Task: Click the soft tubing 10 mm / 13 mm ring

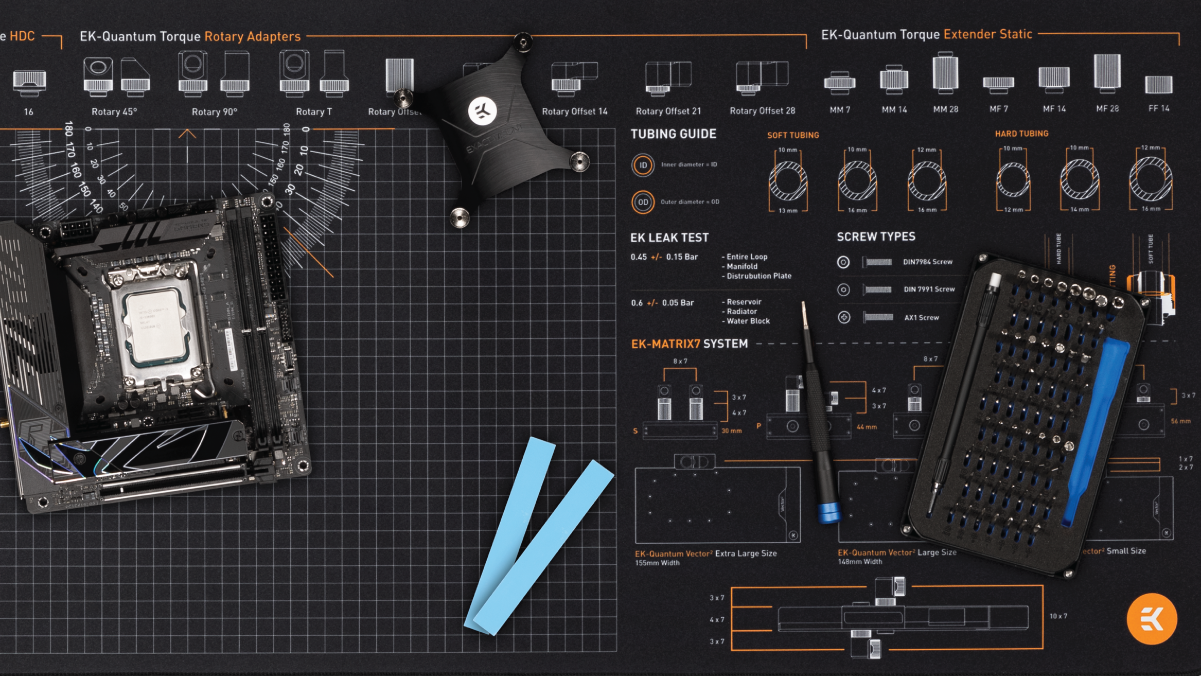Action: pyautogui.click(x=788, y=180)
